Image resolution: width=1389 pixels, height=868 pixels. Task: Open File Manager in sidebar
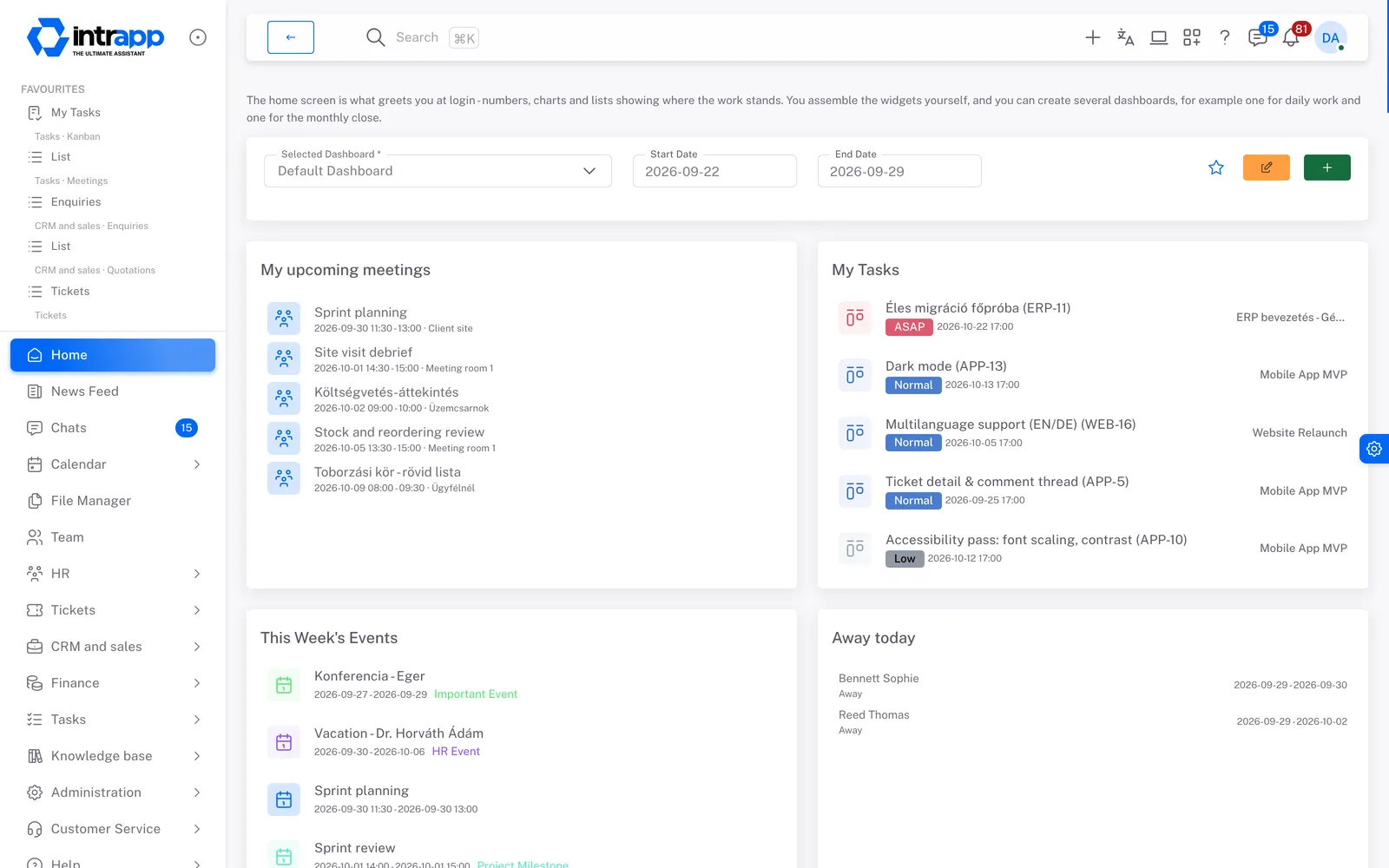(x=113, y=501)
